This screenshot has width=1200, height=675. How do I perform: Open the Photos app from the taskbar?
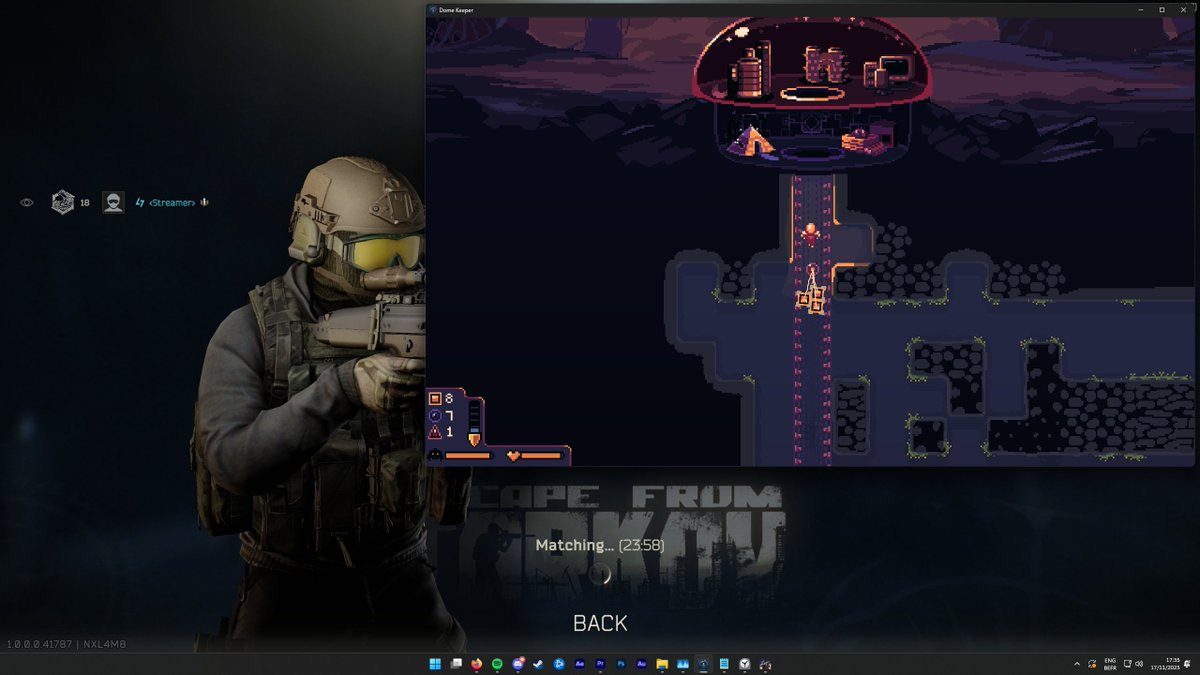[683, 664]
